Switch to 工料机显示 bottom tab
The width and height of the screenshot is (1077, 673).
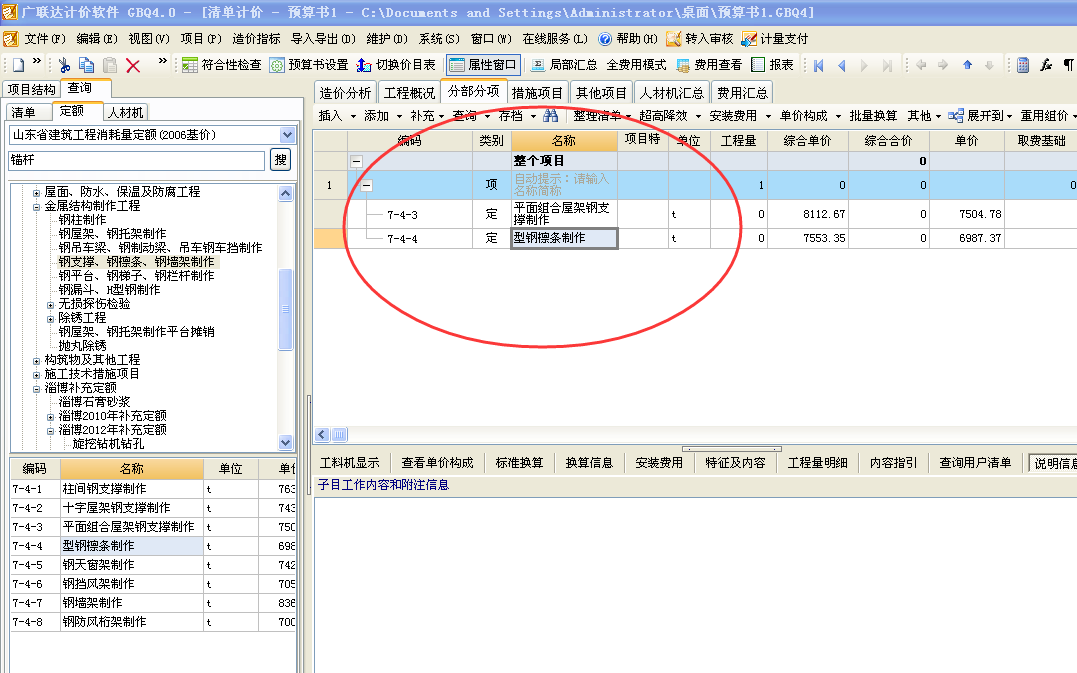pyautogui.click(x=350, y=463)
